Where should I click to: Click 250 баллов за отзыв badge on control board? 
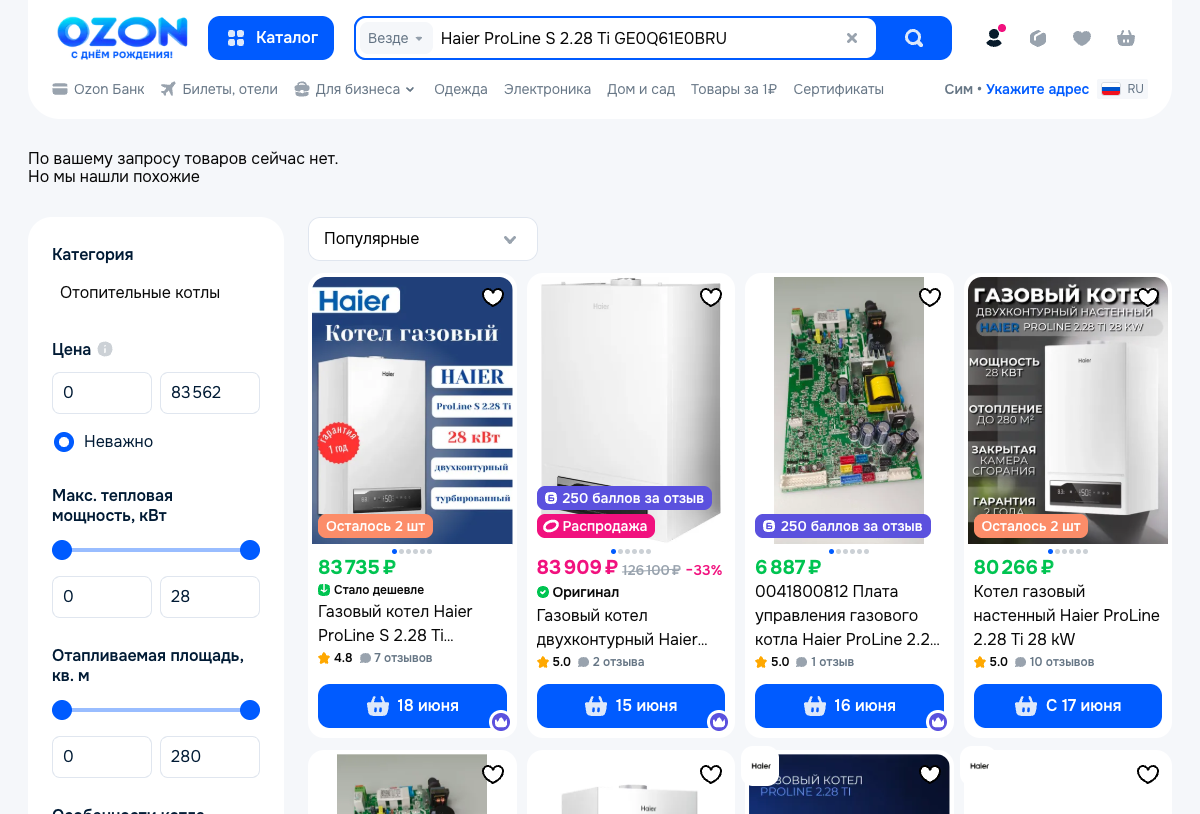(x=843, y=526)
